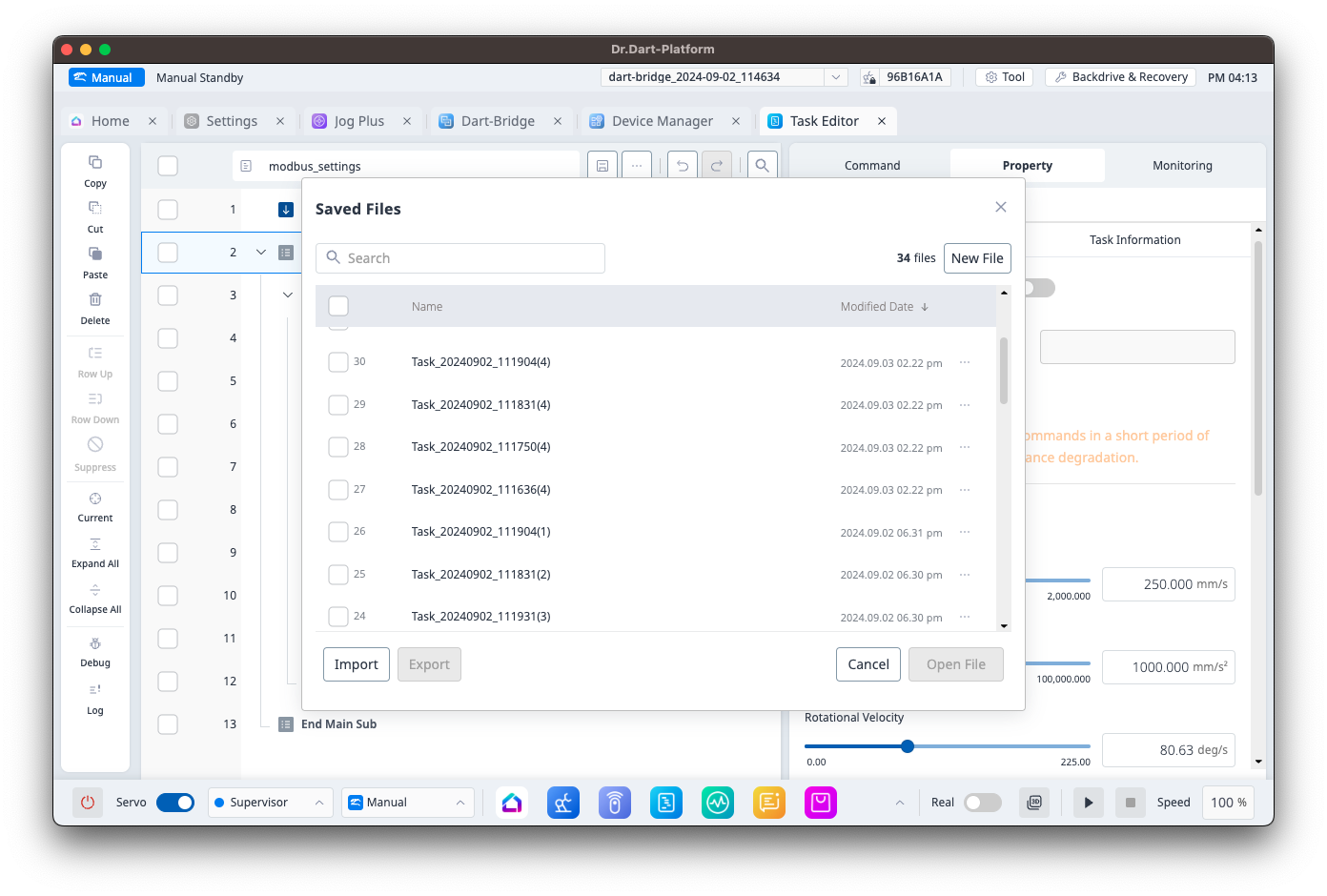1327x896 pixels.
Task: Open the Home module icon in bottom dock
Action: tap(512, 803)
